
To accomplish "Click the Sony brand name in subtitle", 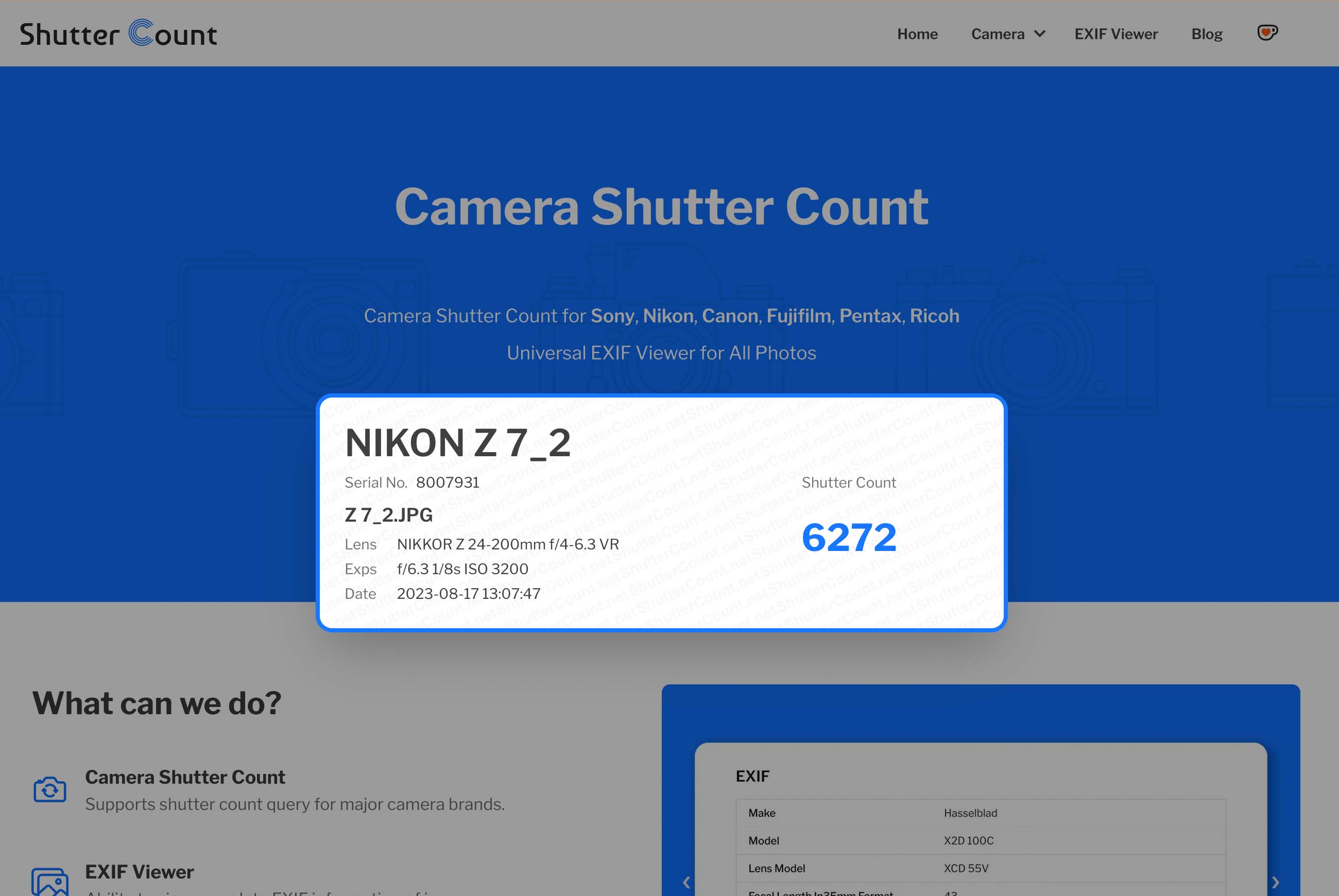I will (612, 316).
